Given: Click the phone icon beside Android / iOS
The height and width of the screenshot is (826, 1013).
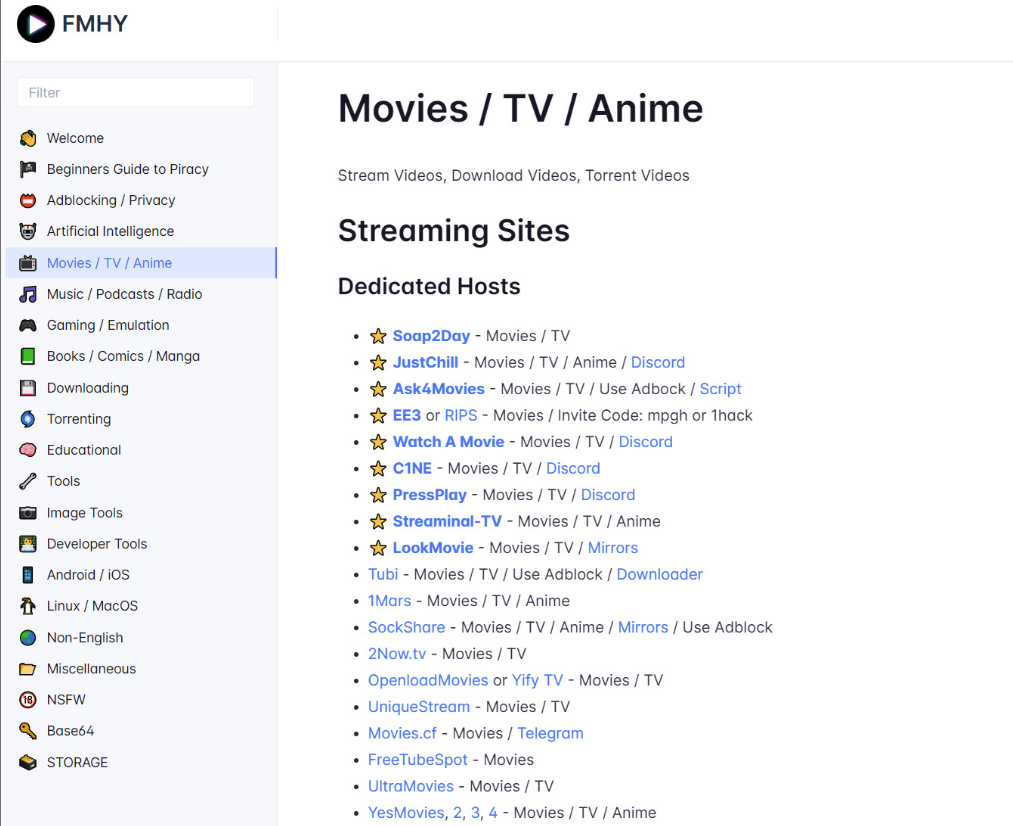Looking at the screenshot, I should [x=28, y=575].
